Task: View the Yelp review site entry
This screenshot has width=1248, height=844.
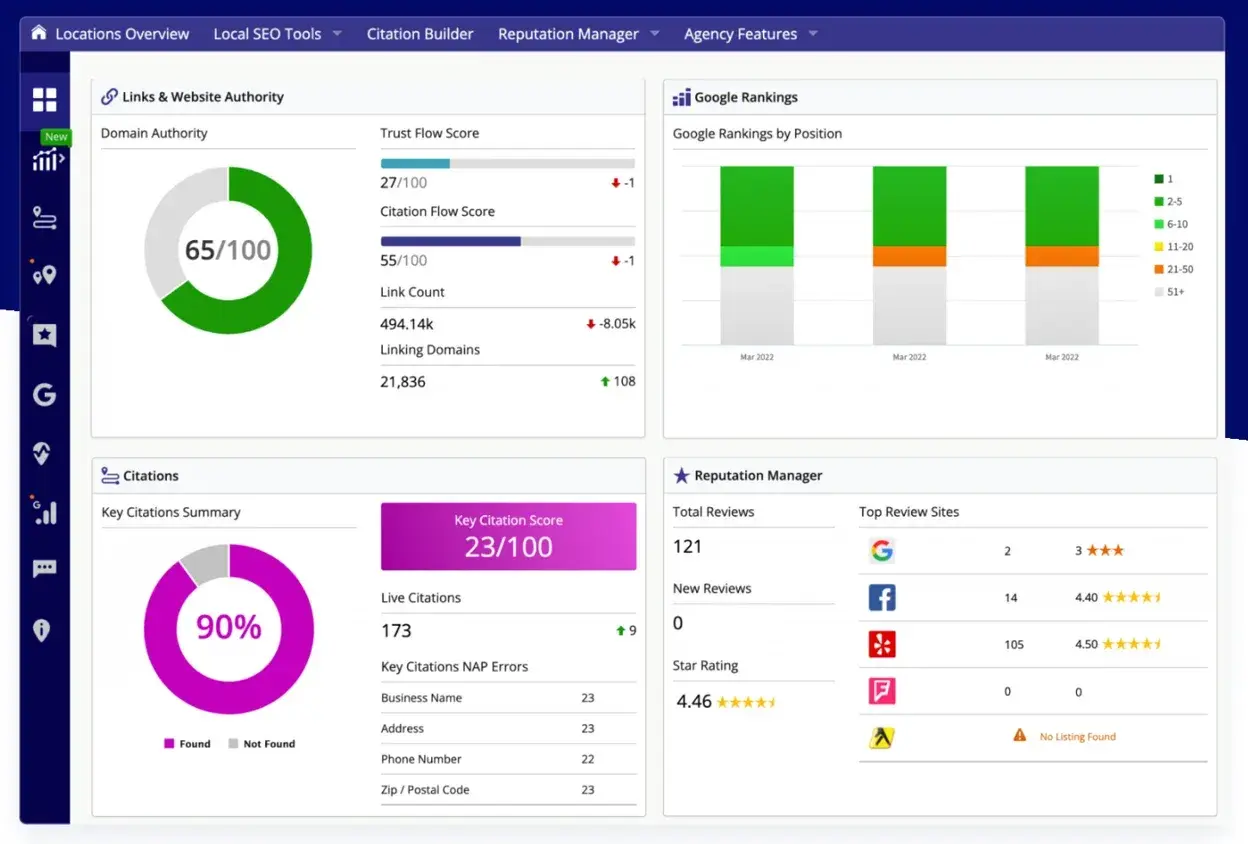Action: coord(883,645)
